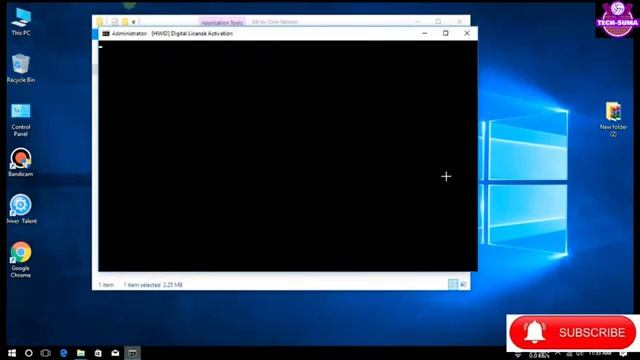Show hidden system tray icons chevron
Image resolution: width=640 pixels, height=360 pixels.
[558, 353]
